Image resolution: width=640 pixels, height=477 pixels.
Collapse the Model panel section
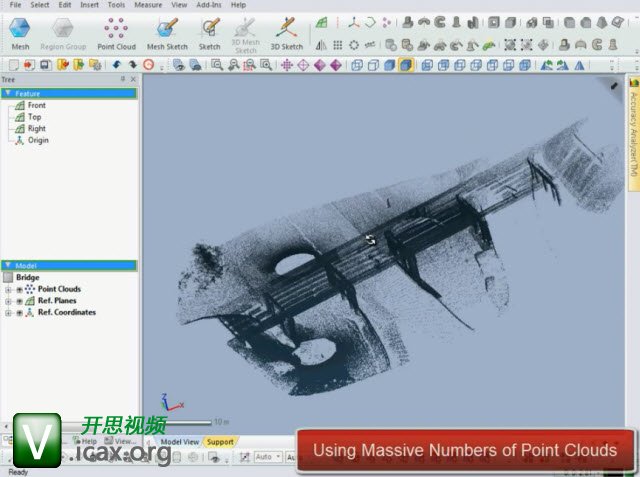(x=8, y=265)
